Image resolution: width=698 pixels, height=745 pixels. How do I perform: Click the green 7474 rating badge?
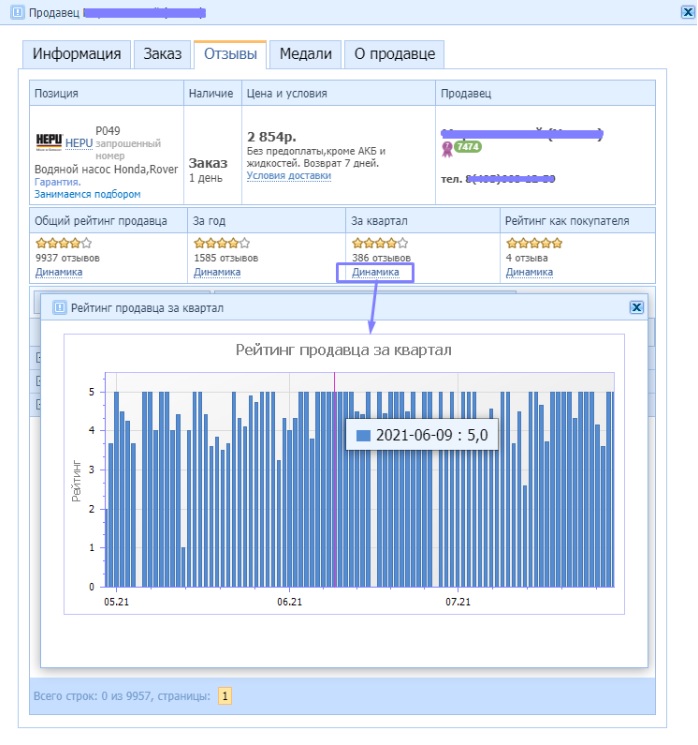coord(467,147)
